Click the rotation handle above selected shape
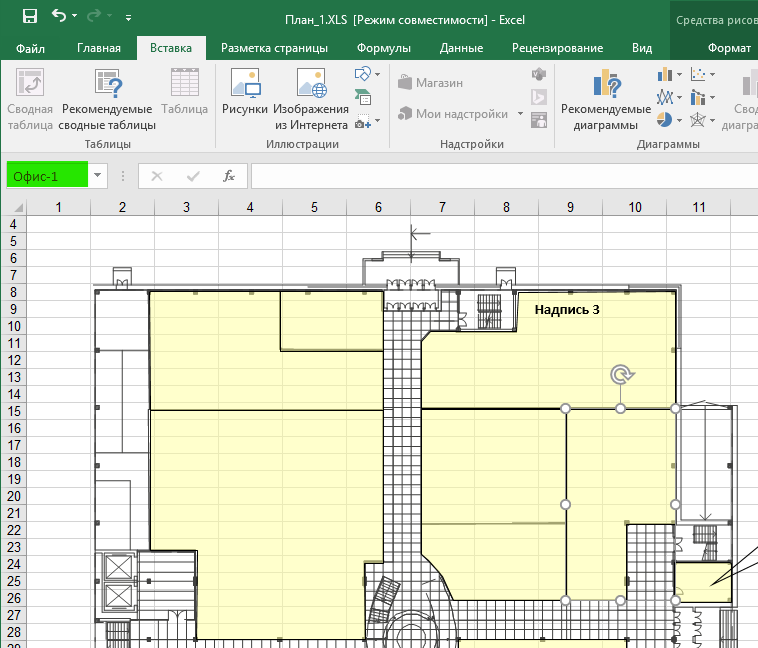The image size is (758, 648). tap(621, 375)
